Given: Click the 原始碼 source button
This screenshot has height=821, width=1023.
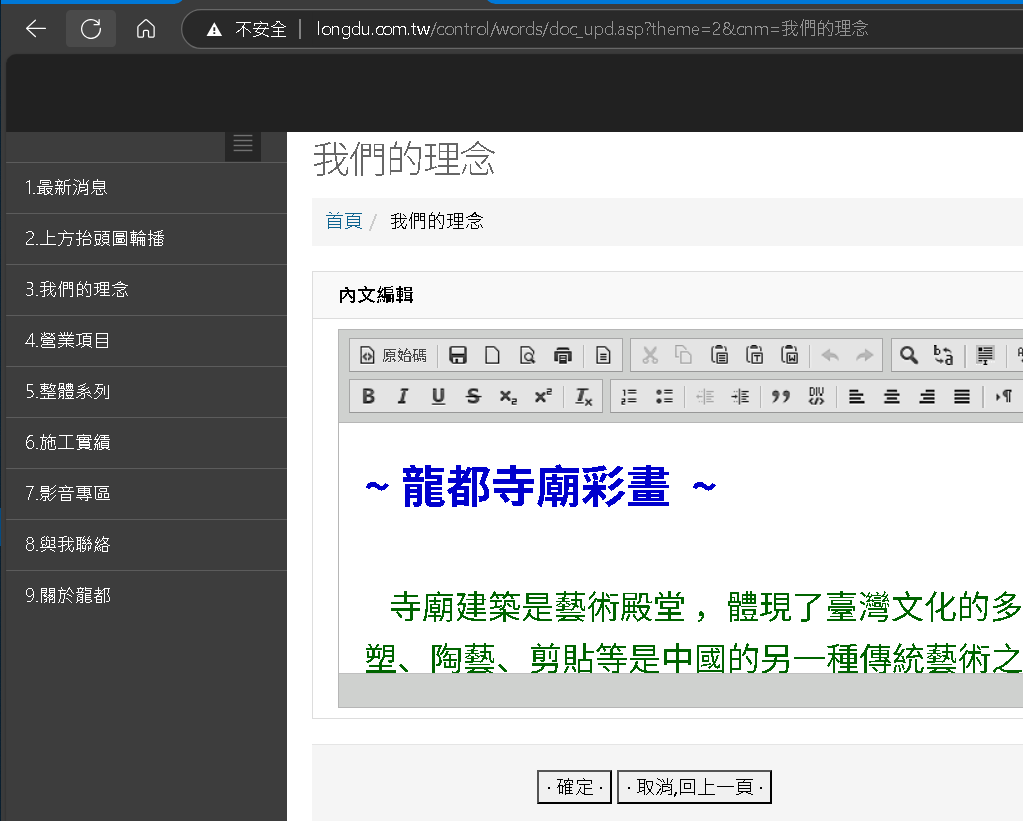Looking at the screenshot, I should tap(393, 355).
